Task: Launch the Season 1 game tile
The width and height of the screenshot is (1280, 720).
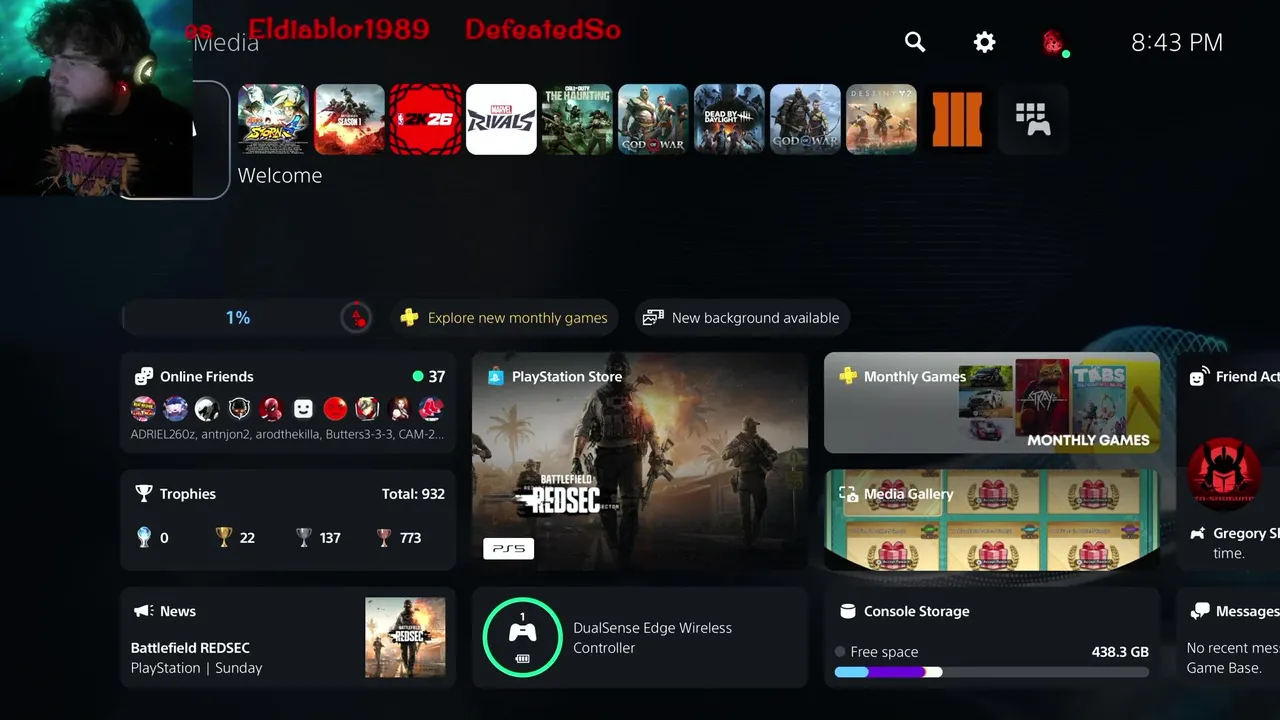Action: coord(350,120)
